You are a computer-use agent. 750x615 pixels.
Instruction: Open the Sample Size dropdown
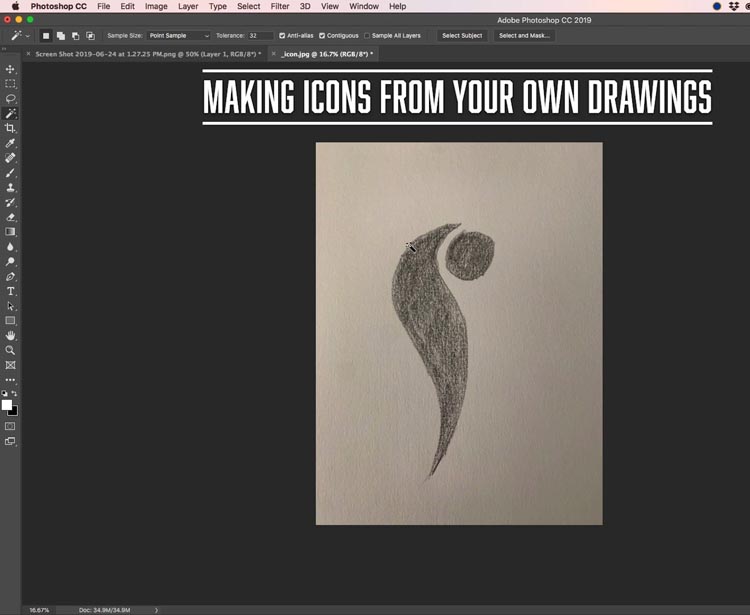click(178, 35)
